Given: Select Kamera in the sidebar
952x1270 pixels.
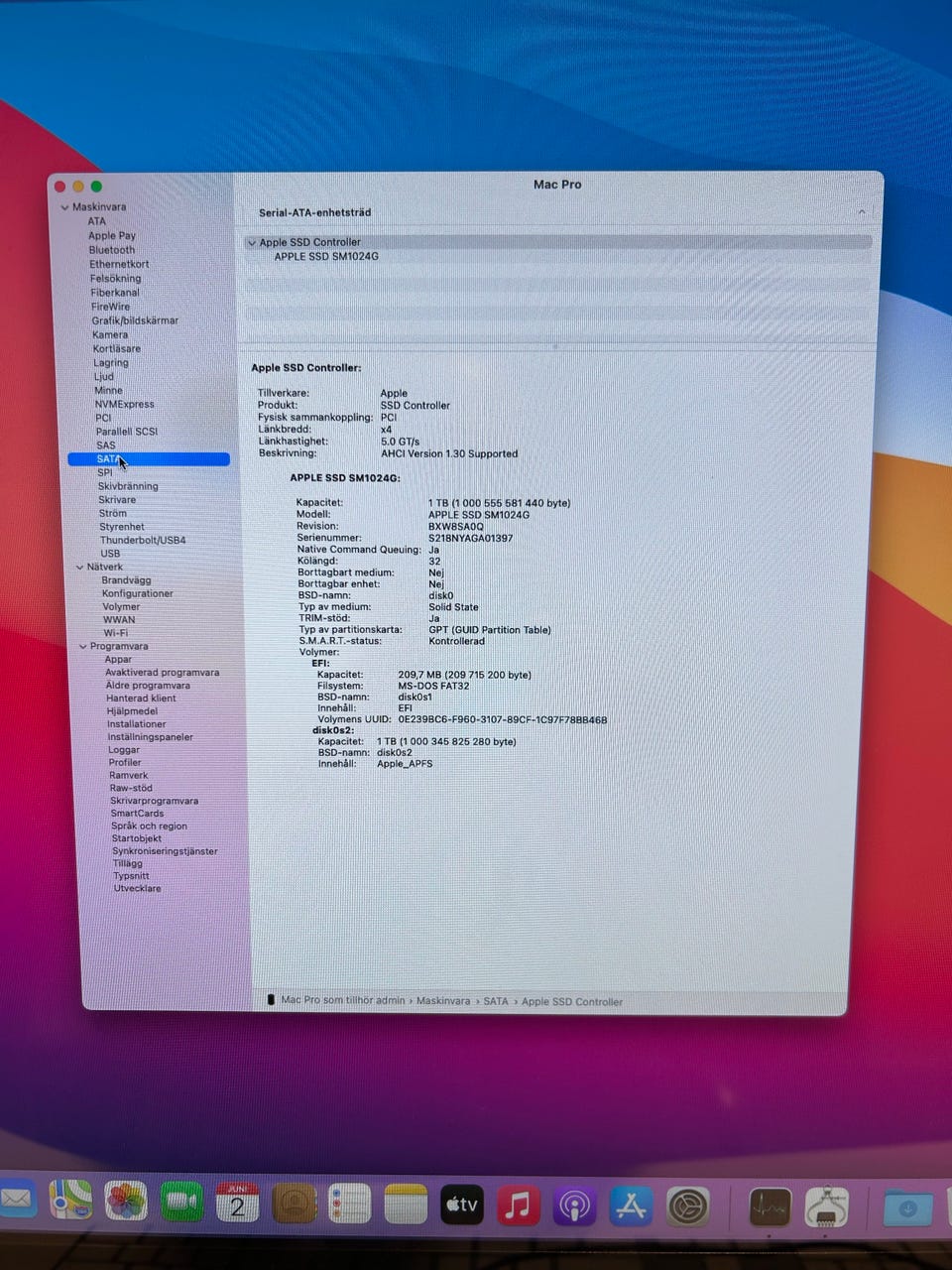Looking at the screenshot, I should pyautogui.click(x=110, y=334).
